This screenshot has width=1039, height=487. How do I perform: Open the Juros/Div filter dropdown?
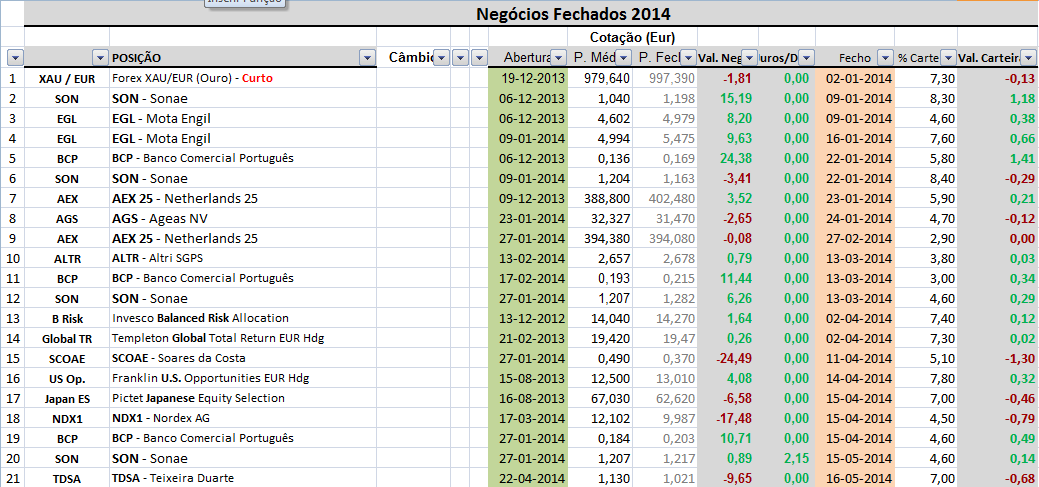pos(806,58)
